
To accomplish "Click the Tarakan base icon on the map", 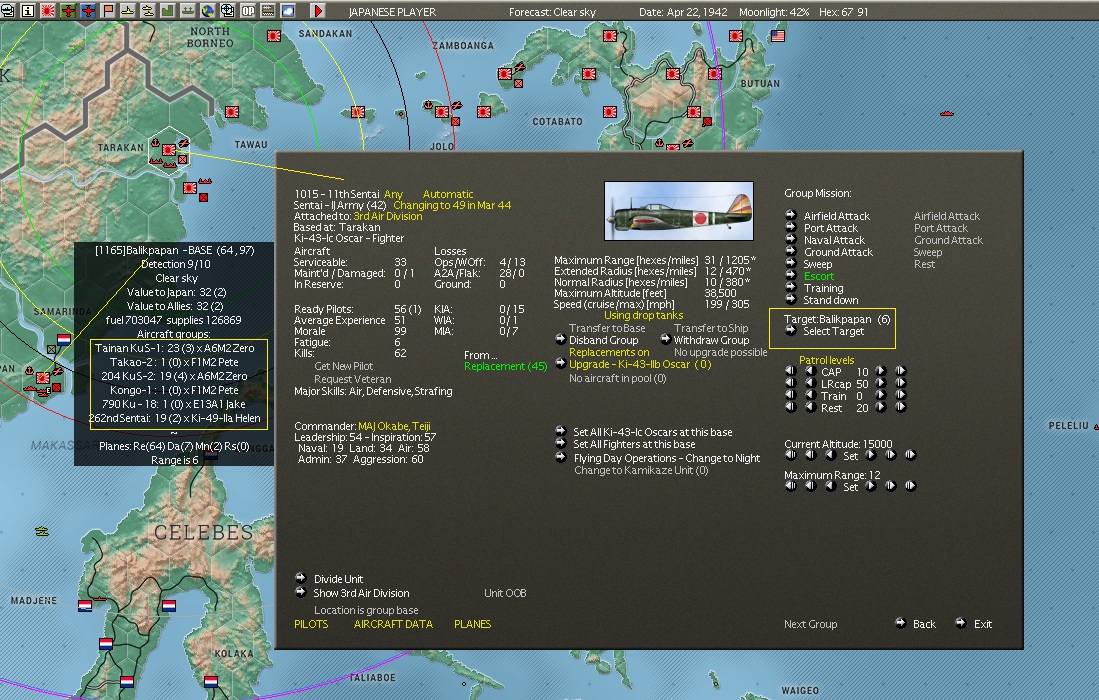I will click(x=168, y=149).
